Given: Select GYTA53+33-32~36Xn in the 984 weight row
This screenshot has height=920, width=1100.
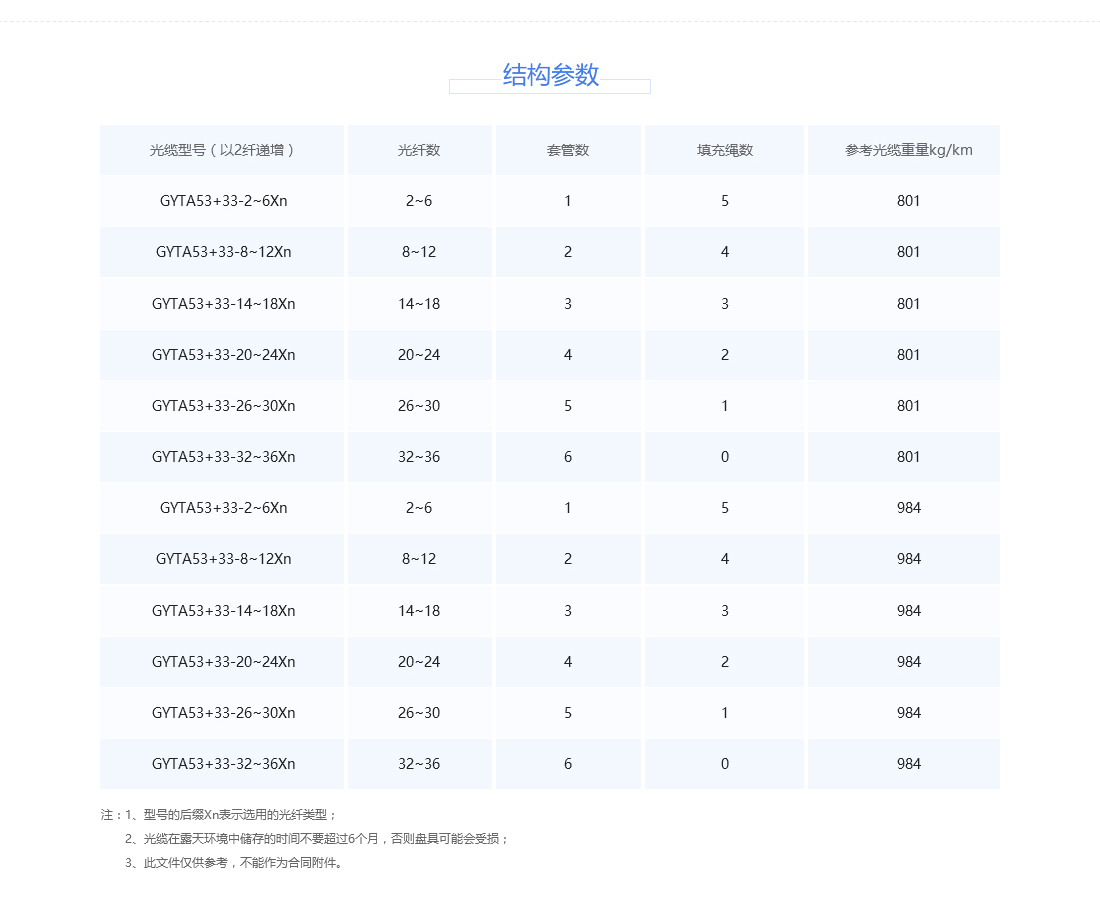Looking at the screenshot, I should 224,764.
